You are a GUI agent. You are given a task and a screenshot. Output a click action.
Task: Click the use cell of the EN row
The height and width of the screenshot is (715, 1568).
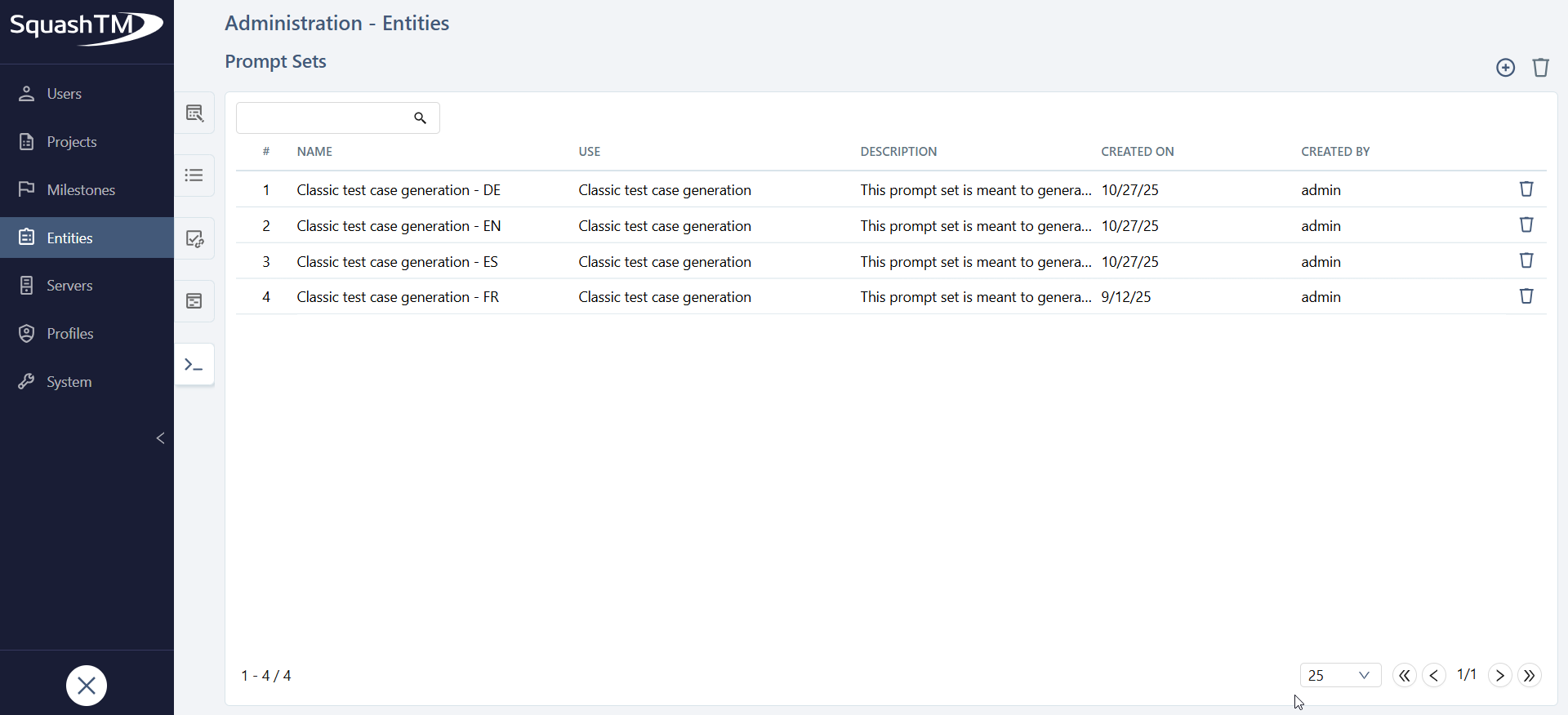665,226
